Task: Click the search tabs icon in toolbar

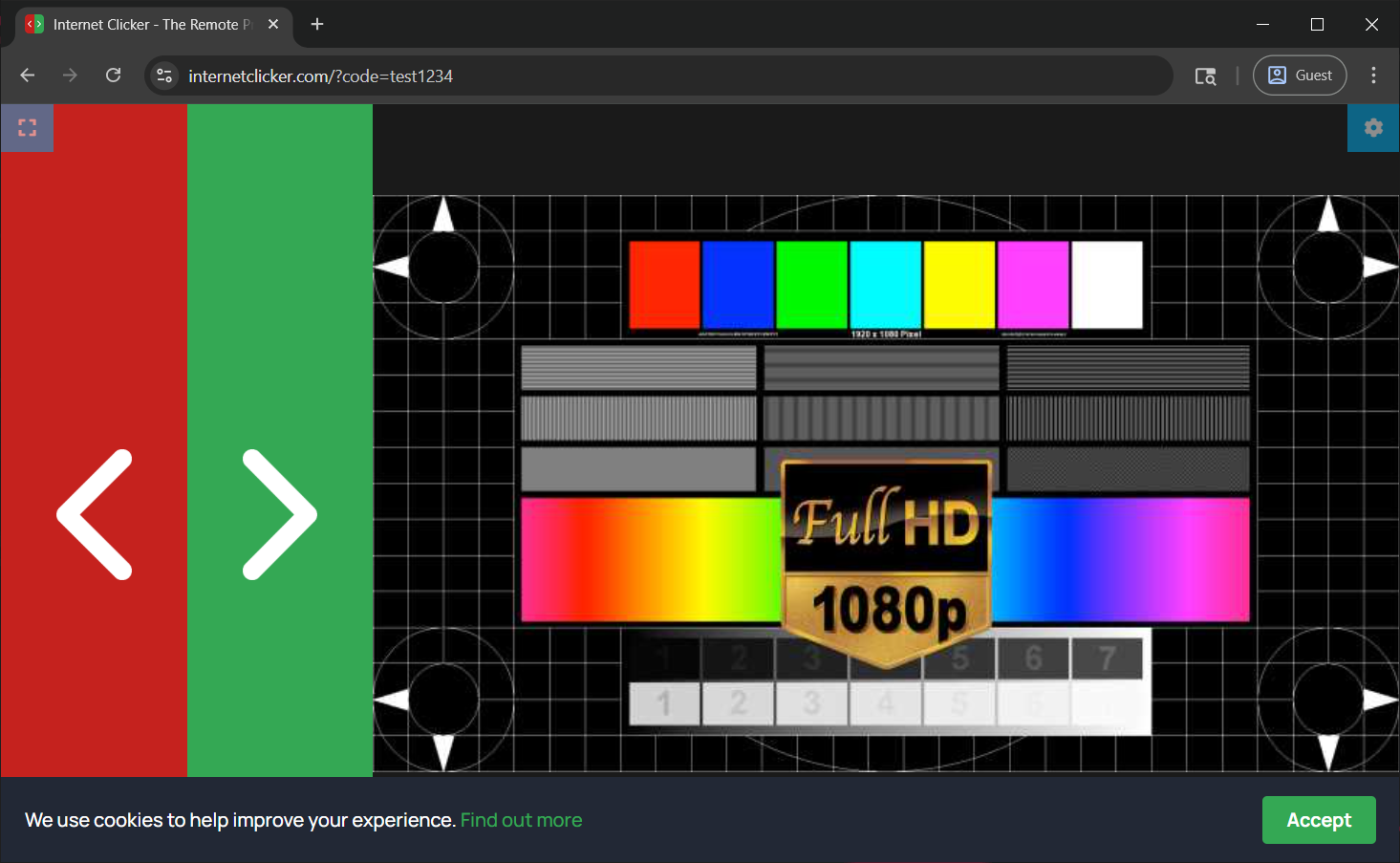Action: tap(1205, 76)
